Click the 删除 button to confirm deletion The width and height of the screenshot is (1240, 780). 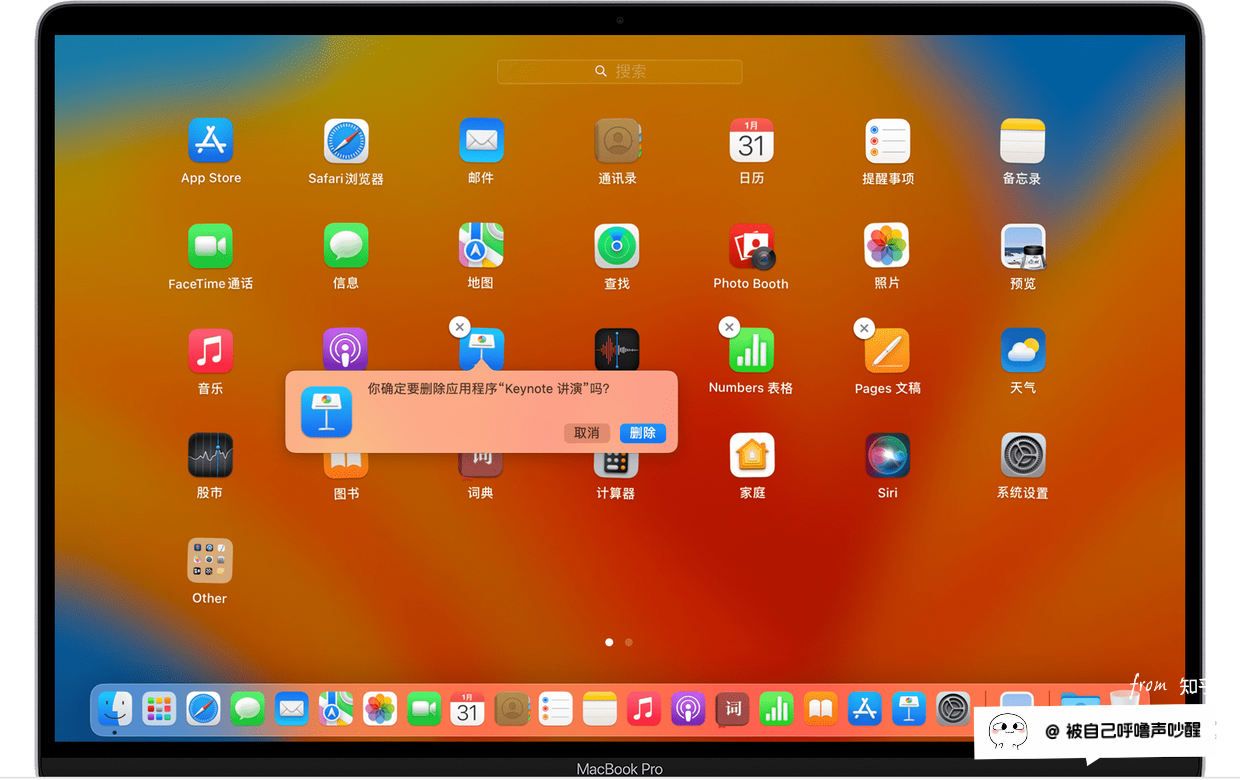point(642,433)
